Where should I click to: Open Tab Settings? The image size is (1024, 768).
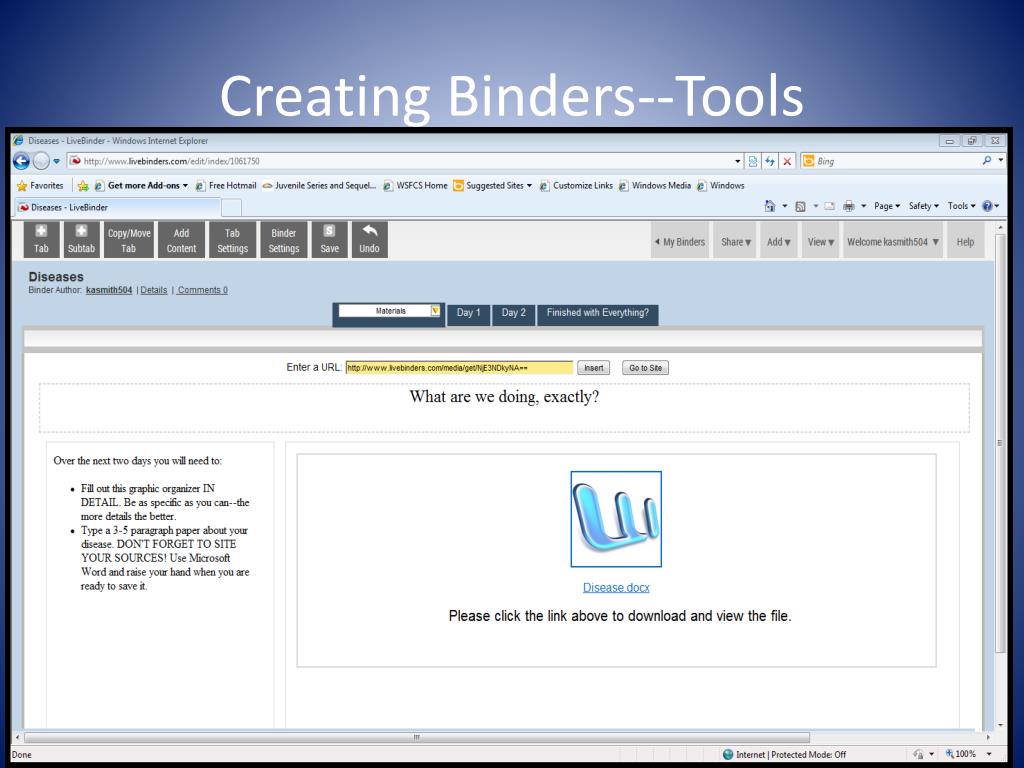pyautogui.click(x=232, y=239)
